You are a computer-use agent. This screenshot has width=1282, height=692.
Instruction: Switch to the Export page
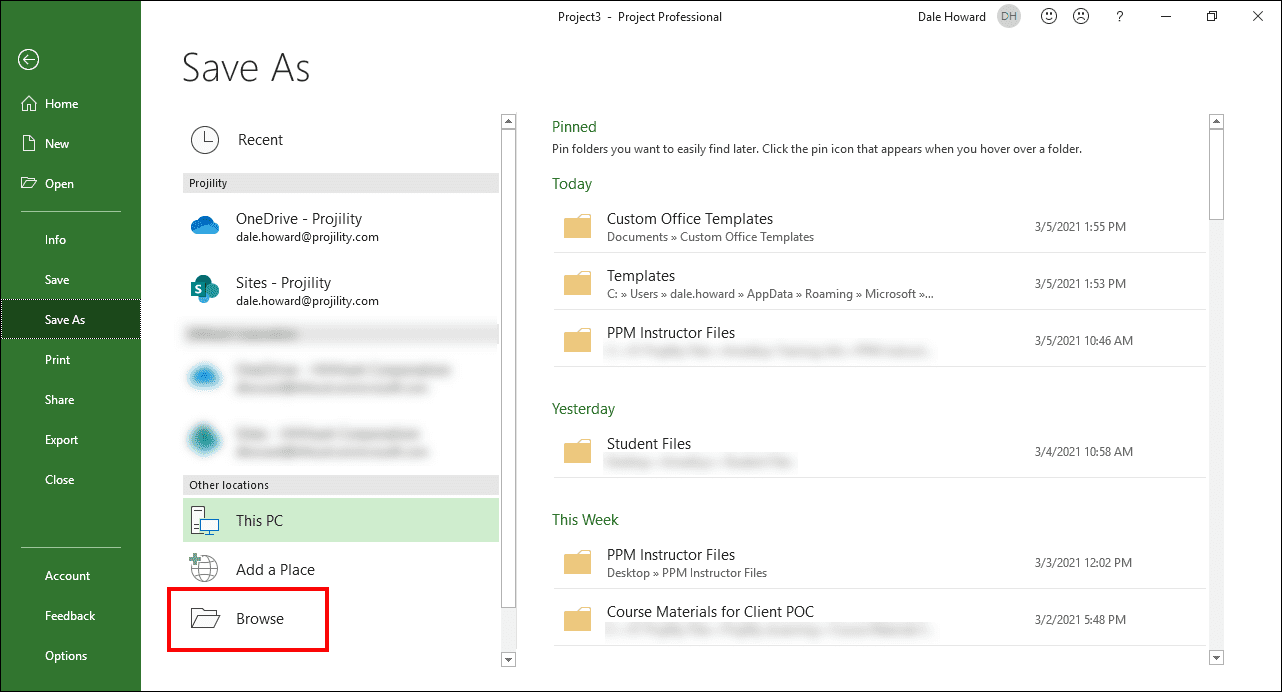[x=70, y=440]
